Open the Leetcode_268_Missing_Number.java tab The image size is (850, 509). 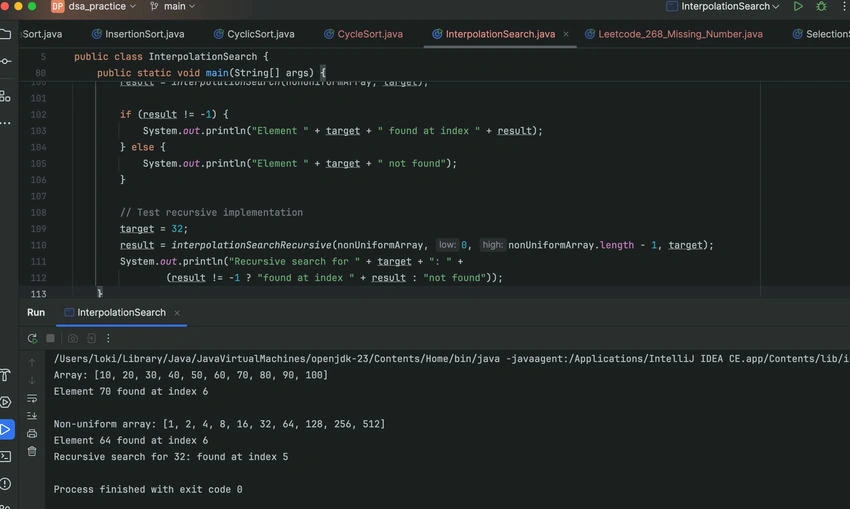click(674, 34)
